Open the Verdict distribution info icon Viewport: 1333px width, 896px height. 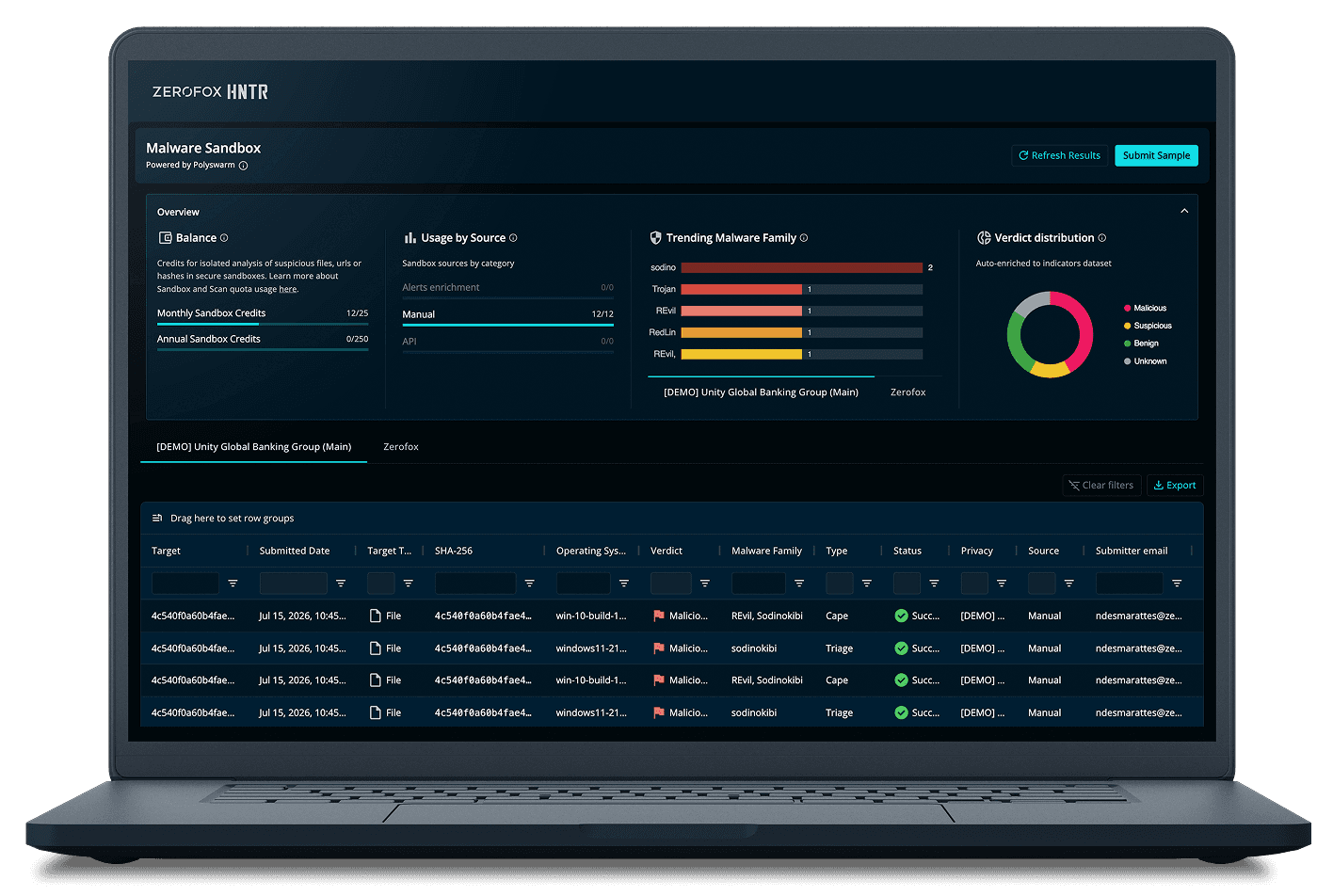coord(1102,238)
